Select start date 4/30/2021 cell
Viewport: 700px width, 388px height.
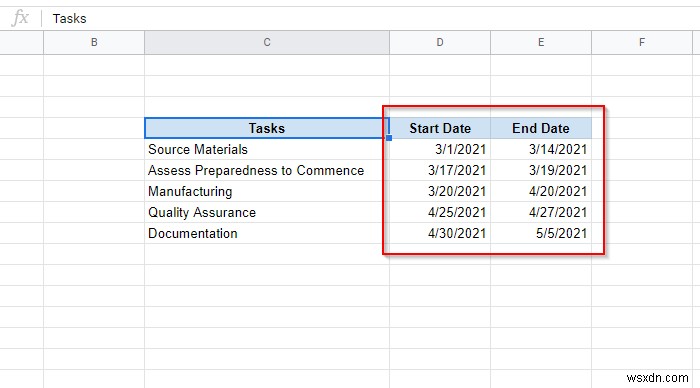pos(440,233)
